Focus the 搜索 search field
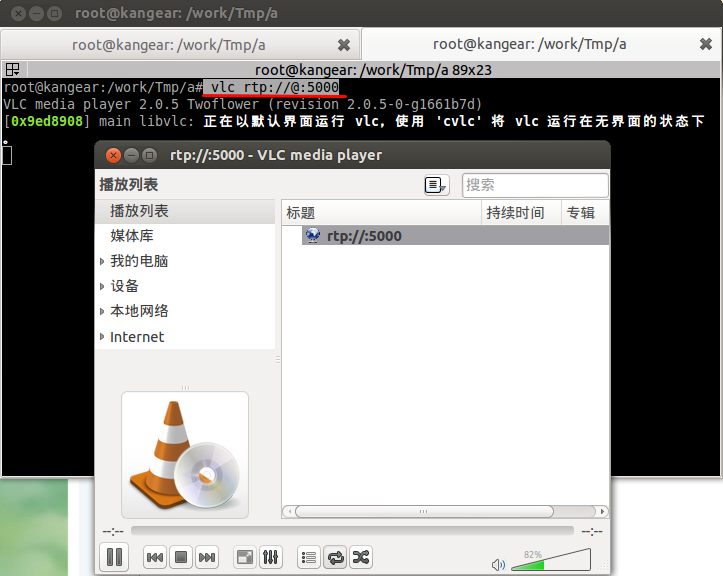 pos(535,185)
